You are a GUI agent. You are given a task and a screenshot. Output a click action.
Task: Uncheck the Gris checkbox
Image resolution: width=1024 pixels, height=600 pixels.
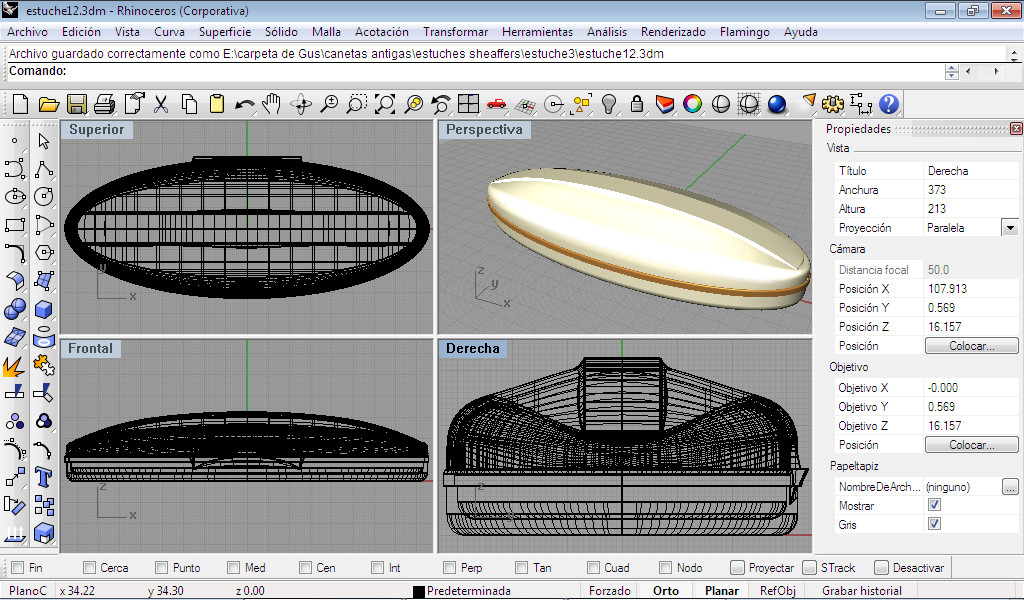pyautogui.click(x=934, y=524)
